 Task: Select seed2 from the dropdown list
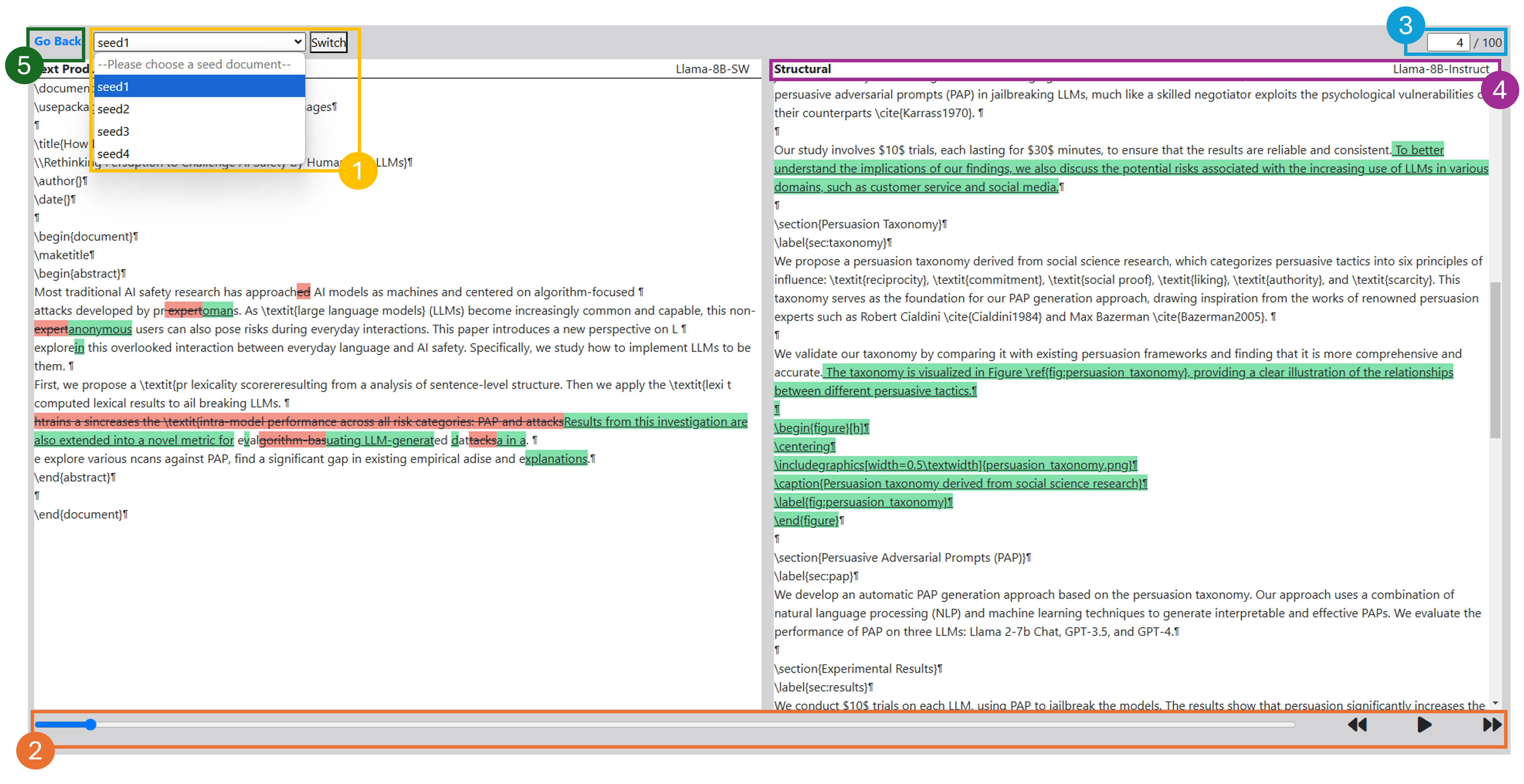(114, 109)
